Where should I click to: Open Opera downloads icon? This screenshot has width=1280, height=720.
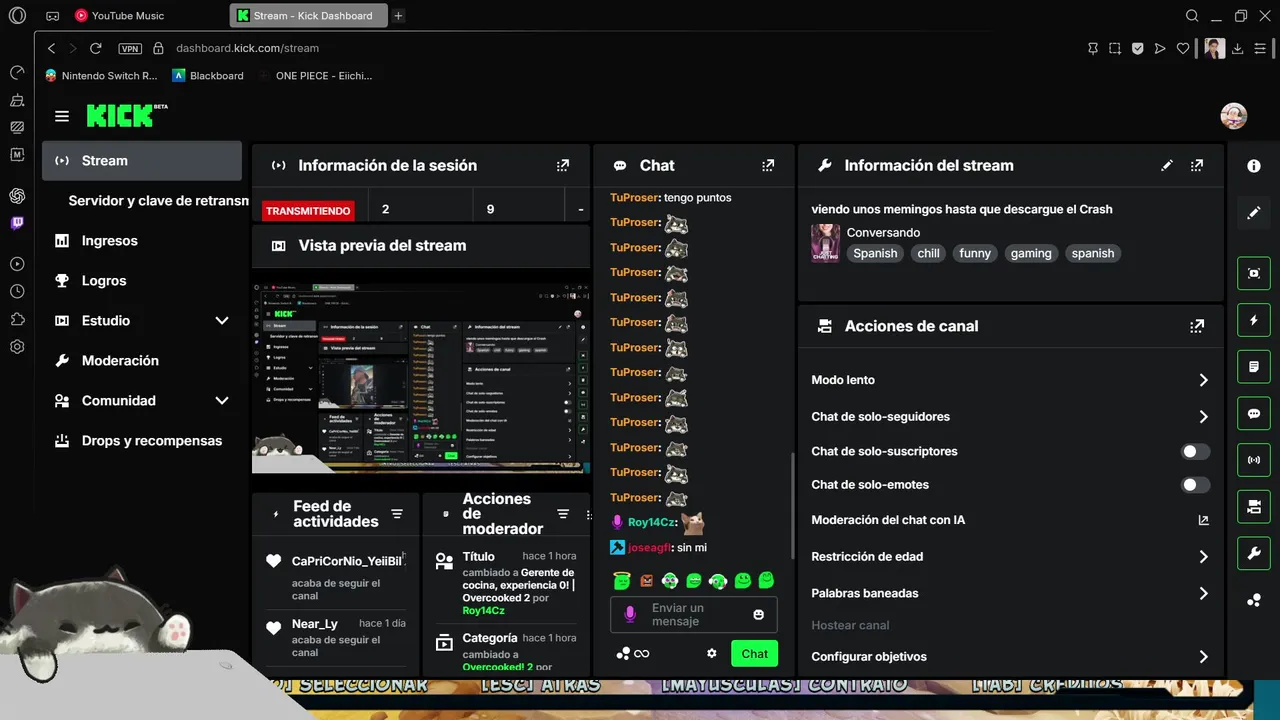[x=1237, y=48]
